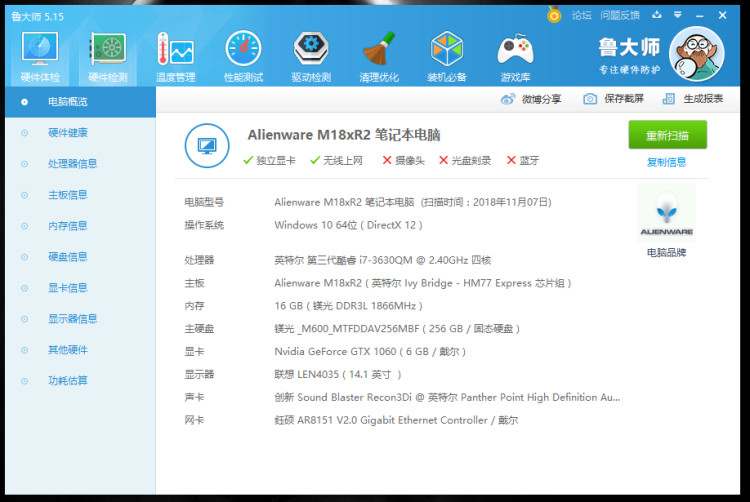This screenshot has height=502, width=750.
Task: Click the M600_MTFDDAV256MBF disk value
Action: click(397, 329)
